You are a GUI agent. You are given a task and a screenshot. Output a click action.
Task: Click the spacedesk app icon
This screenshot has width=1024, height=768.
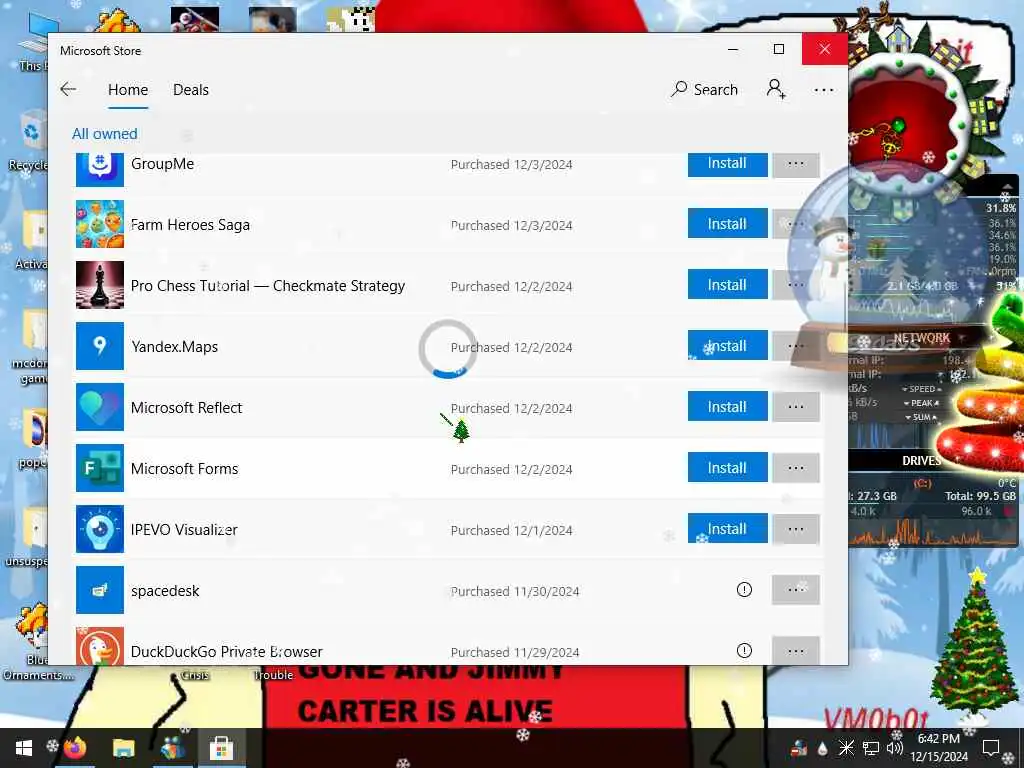(x=100, y=590)
